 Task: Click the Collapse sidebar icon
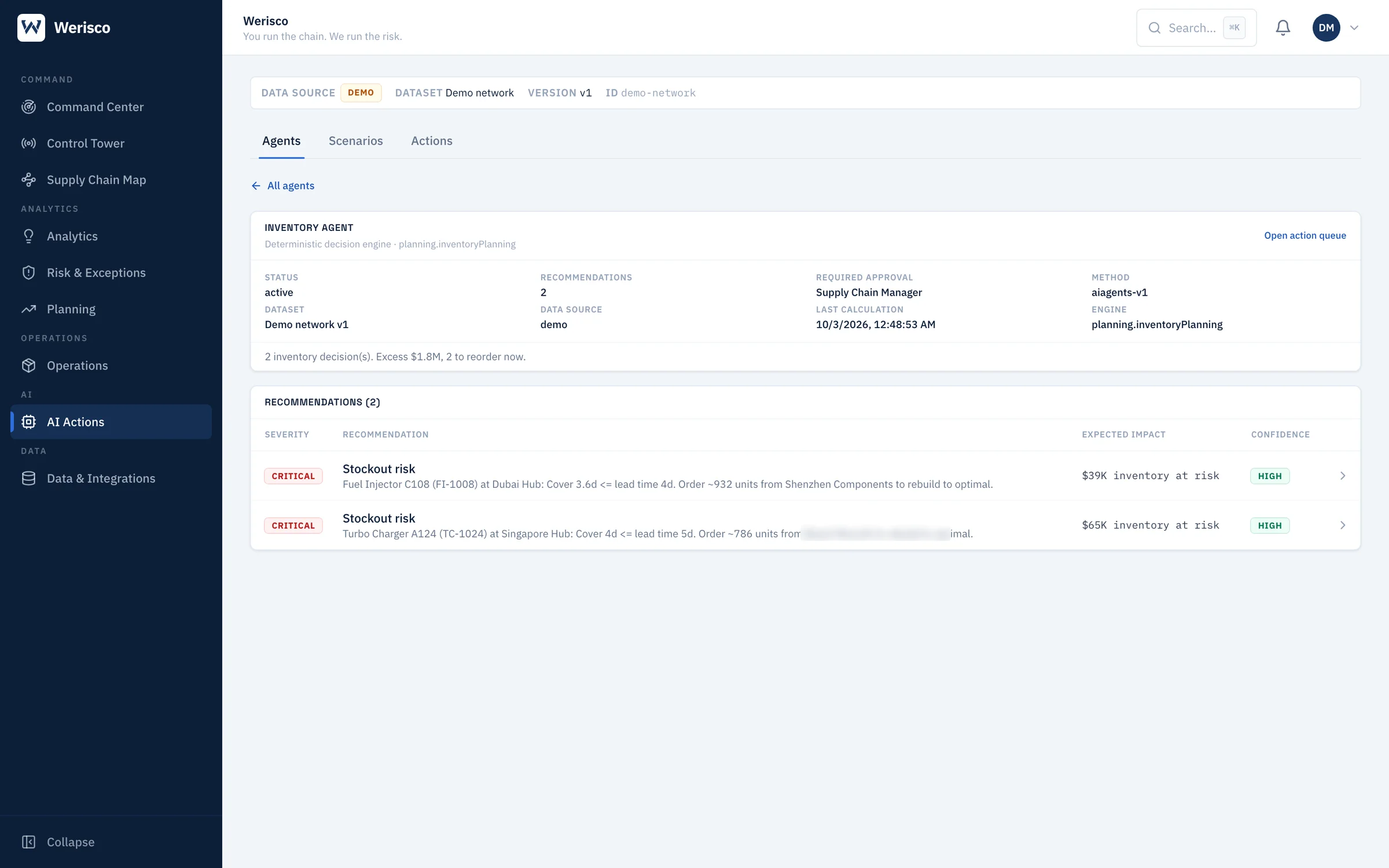(x=28, y=842)
